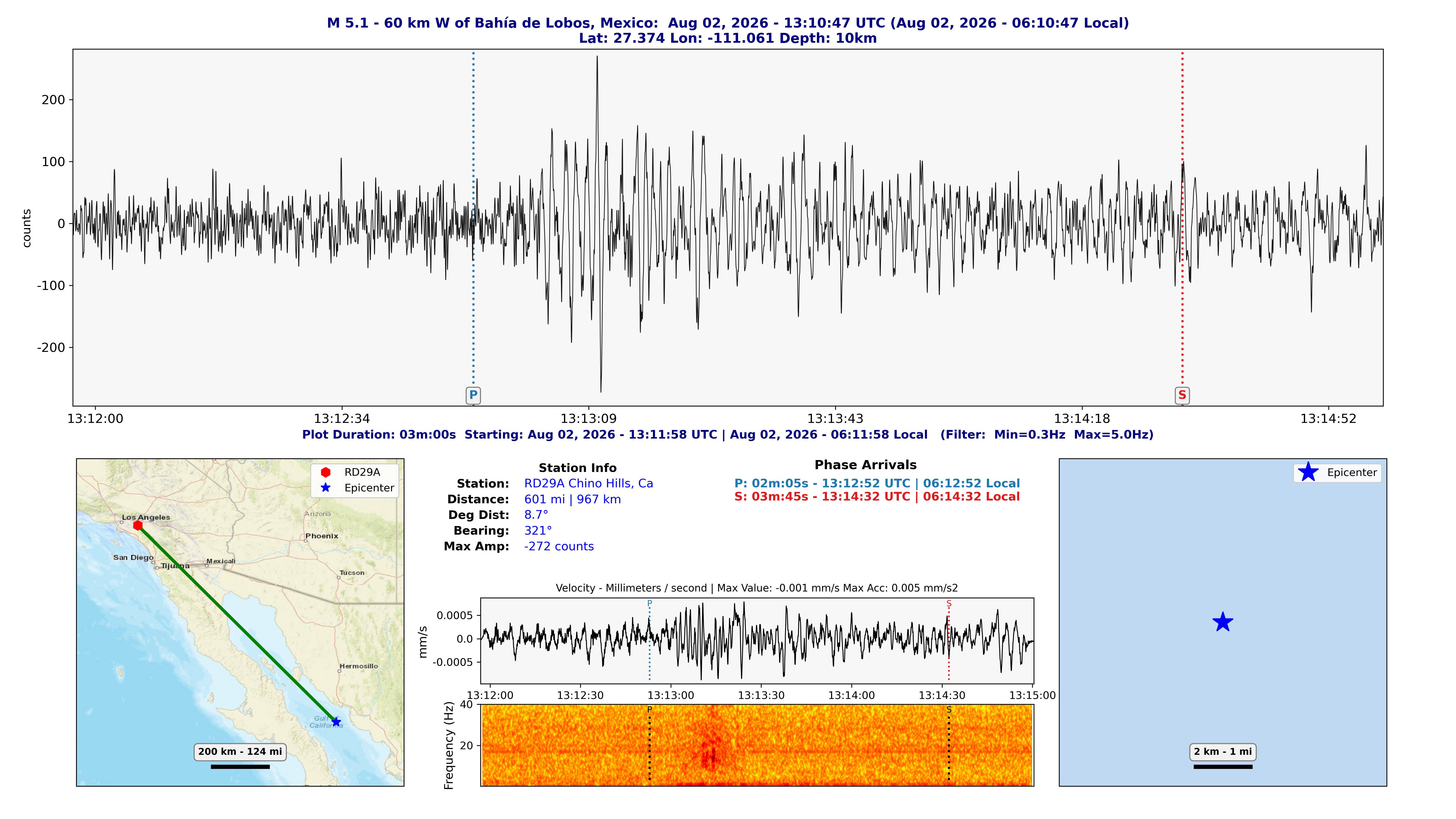Click the red hexagon icon in the map legend
Screen dimensions: 1456x819
coord(326,472)
